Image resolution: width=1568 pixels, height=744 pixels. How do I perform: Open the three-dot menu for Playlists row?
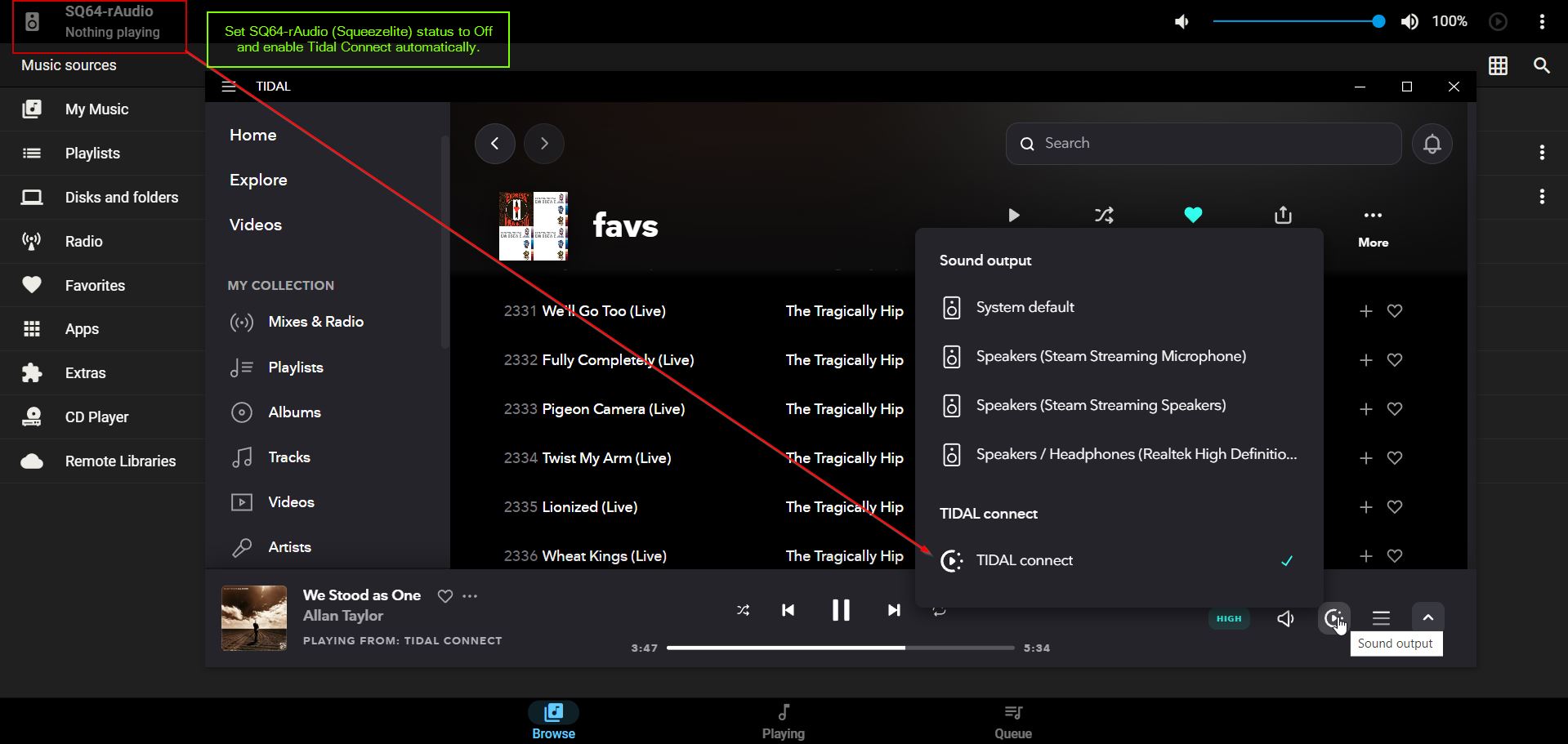[x=1542, y=153]
